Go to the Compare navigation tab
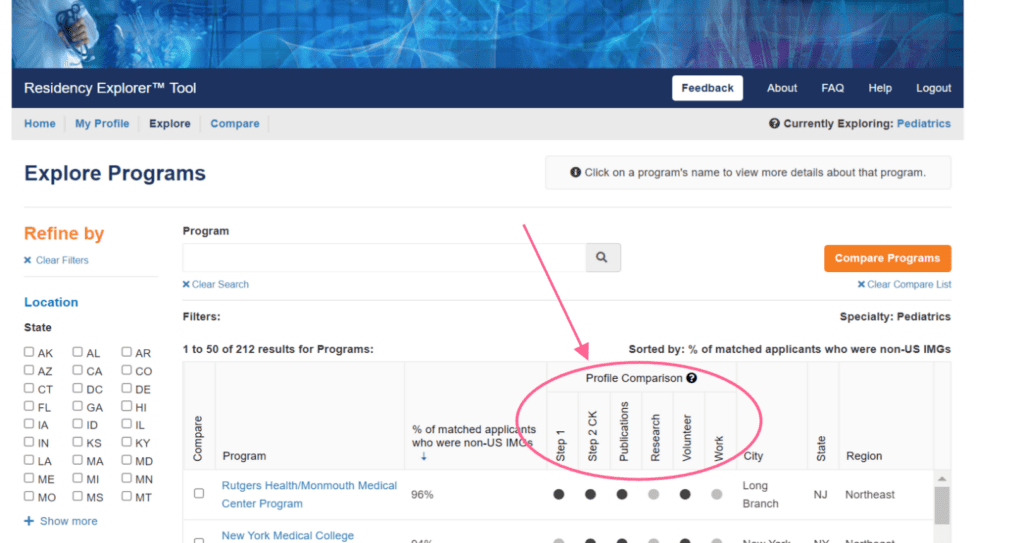Screen dimensions: 1024x543 (x=235, y=124)
